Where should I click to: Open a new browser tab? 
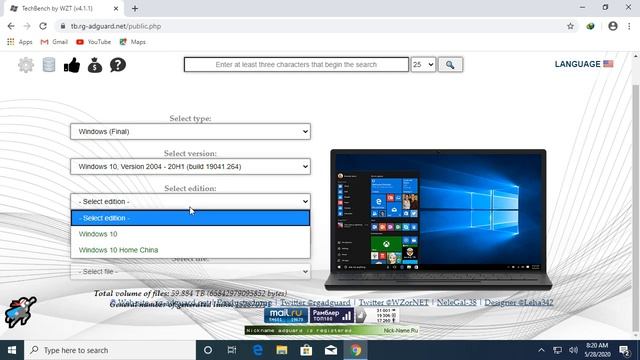coord(135,8)
